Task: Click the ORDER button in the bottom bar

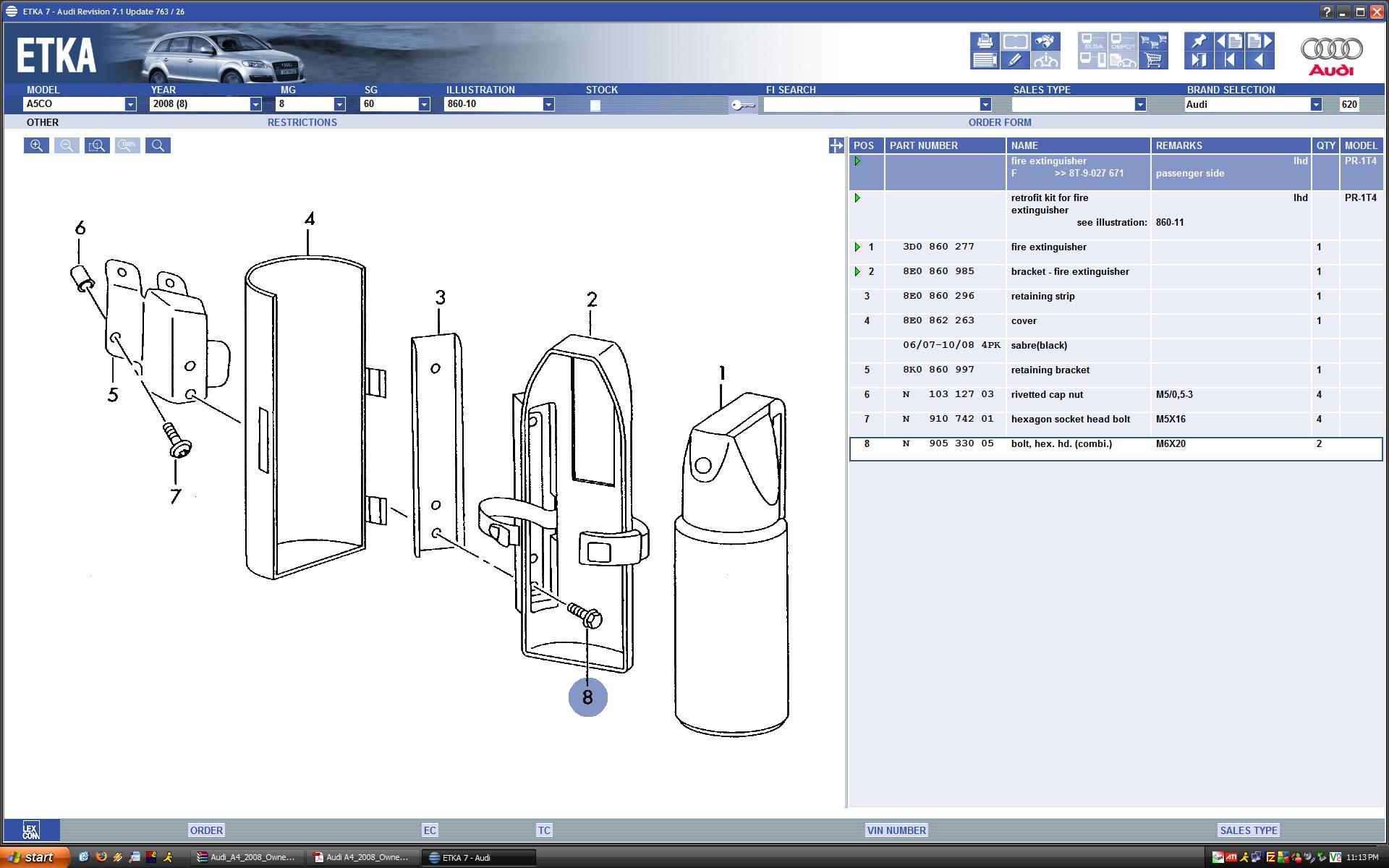Action: (x=206, y=830)
